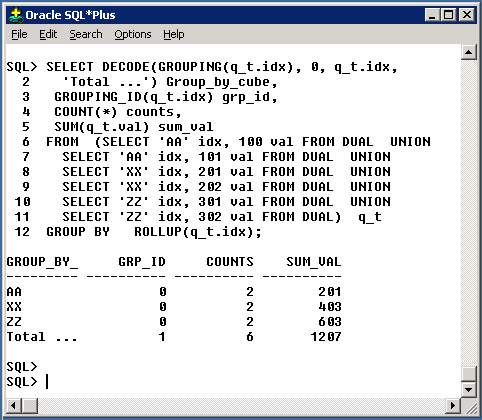The width and height of the screenshot is (482, 420).
Task: Click the XX result row label
Action: click(x=14, y=307)
